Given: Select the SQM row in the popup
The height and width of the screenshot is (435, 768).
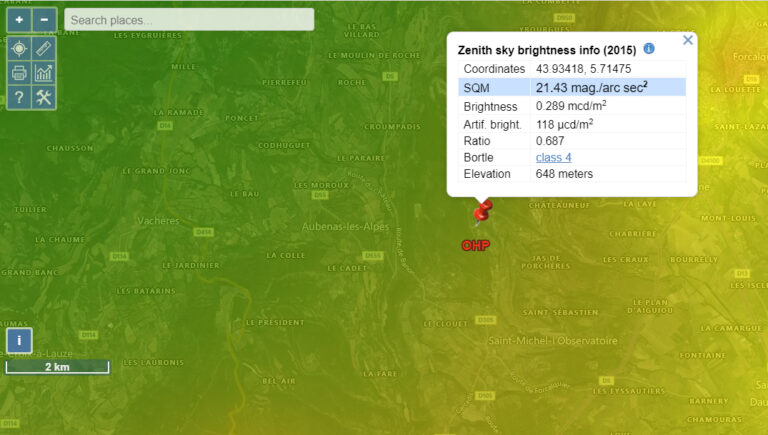Looking at the screenshot, I should coord(572,88).
